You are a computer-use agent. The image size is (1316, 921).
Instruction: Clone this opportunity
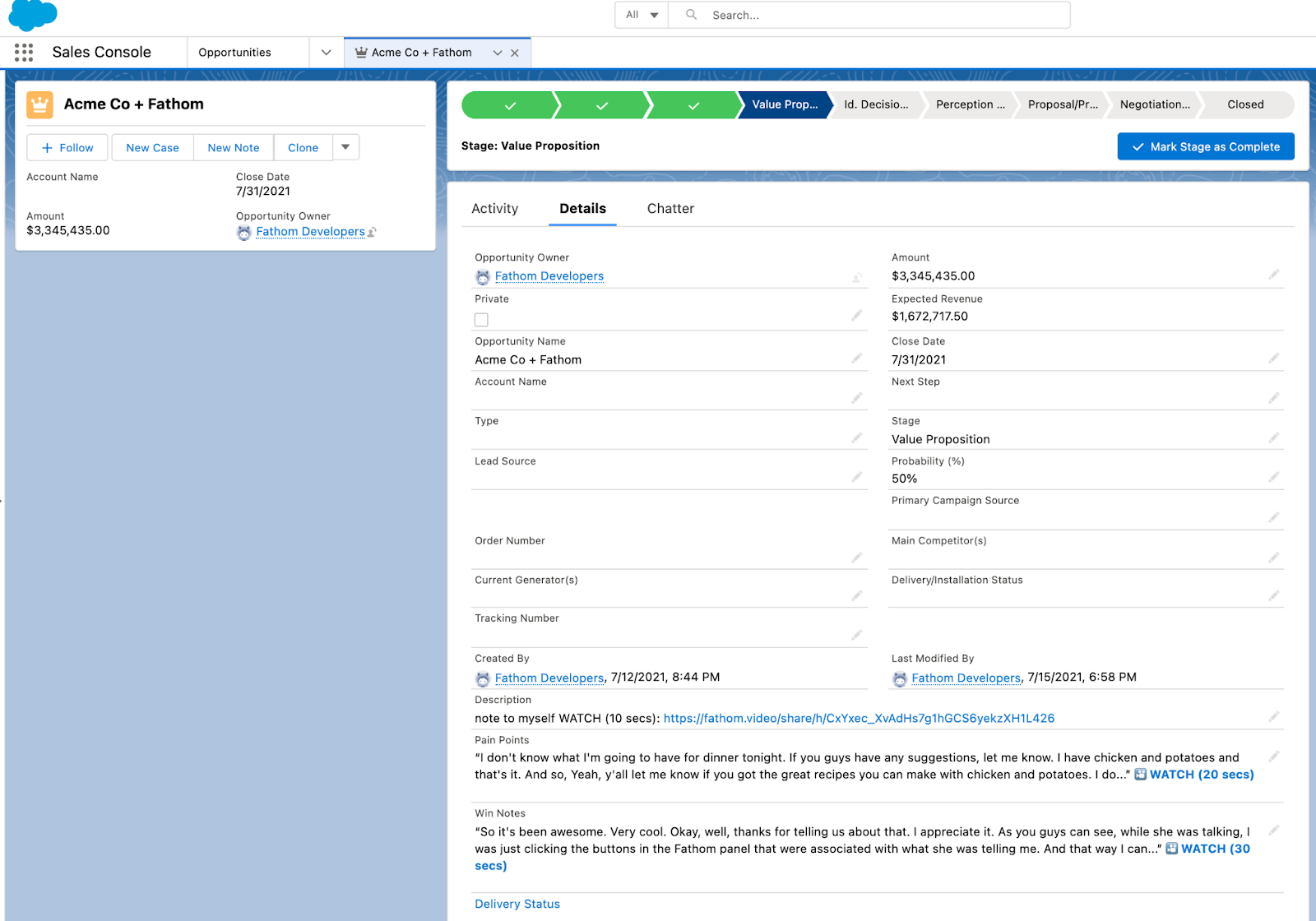click(x=304, y=147)
